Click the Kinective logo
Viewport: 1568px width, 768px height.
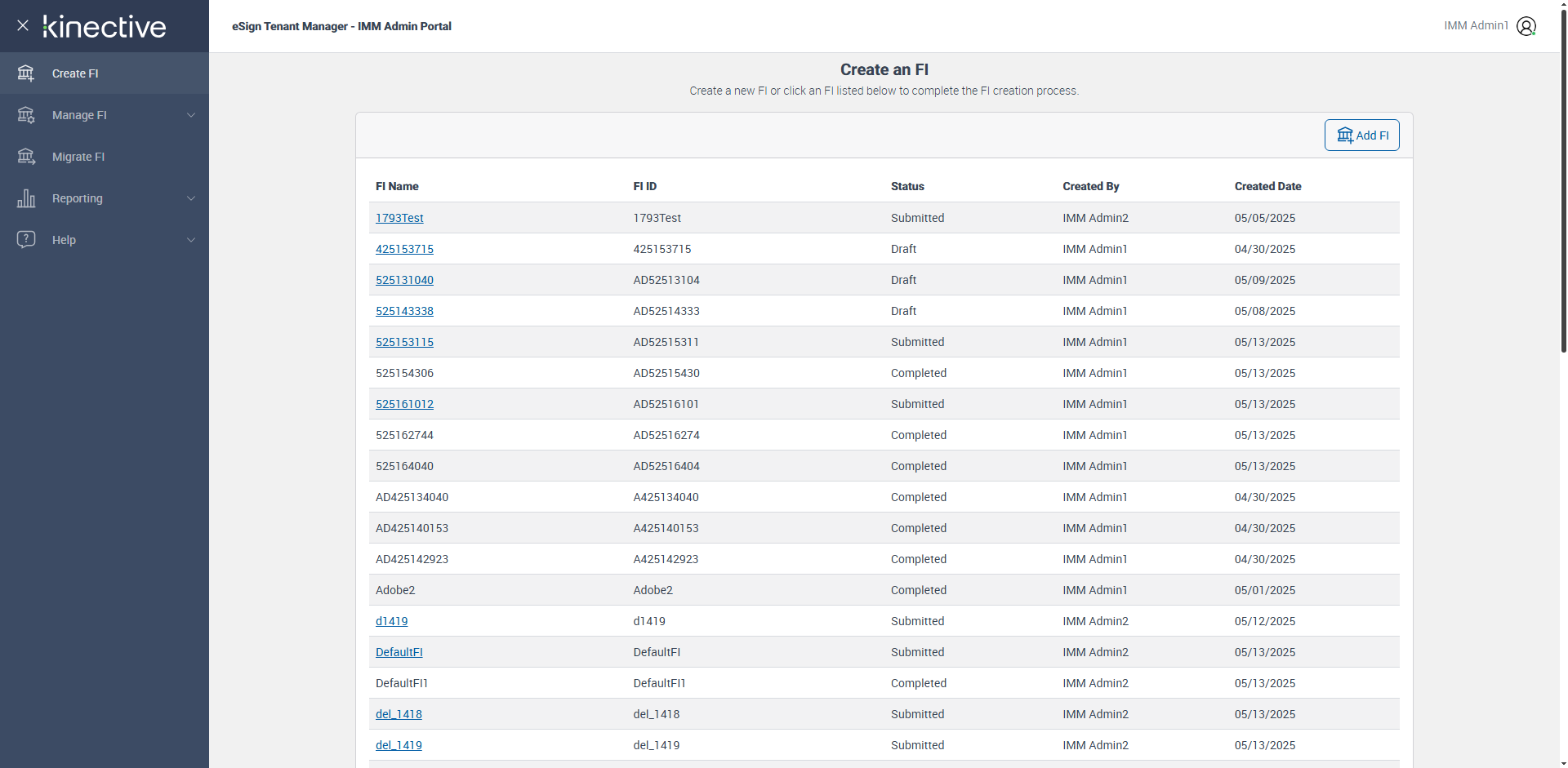tap(105, 26)
